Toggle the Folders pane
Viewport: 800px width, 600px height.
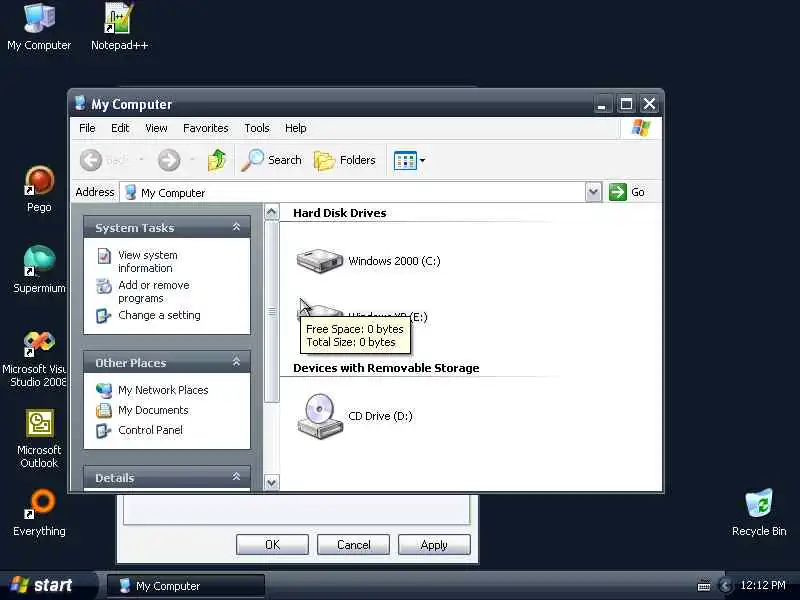click(344, 160)
